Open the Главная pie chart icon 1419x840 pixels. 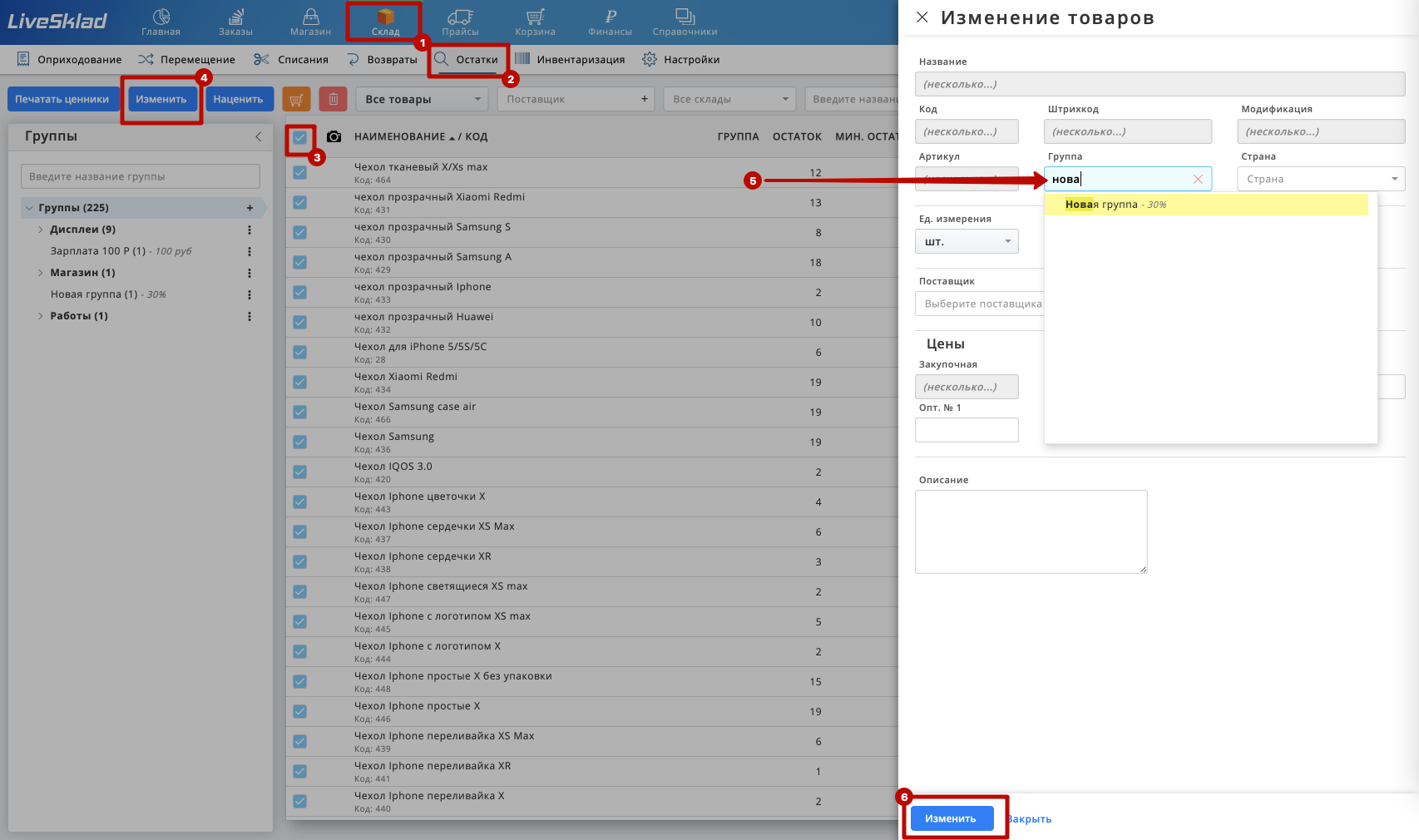coord(161,17)
